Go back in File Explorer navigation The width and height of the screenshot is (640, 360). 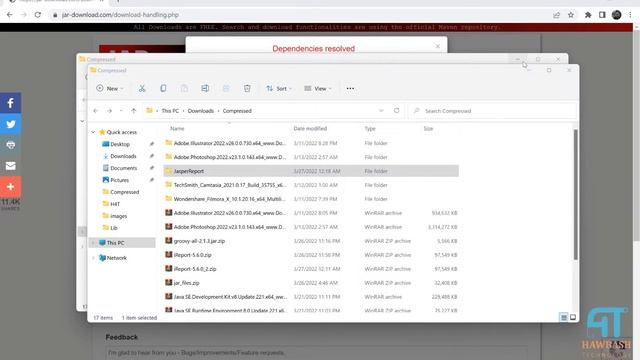pyautogui.click(x=96, y=111)
